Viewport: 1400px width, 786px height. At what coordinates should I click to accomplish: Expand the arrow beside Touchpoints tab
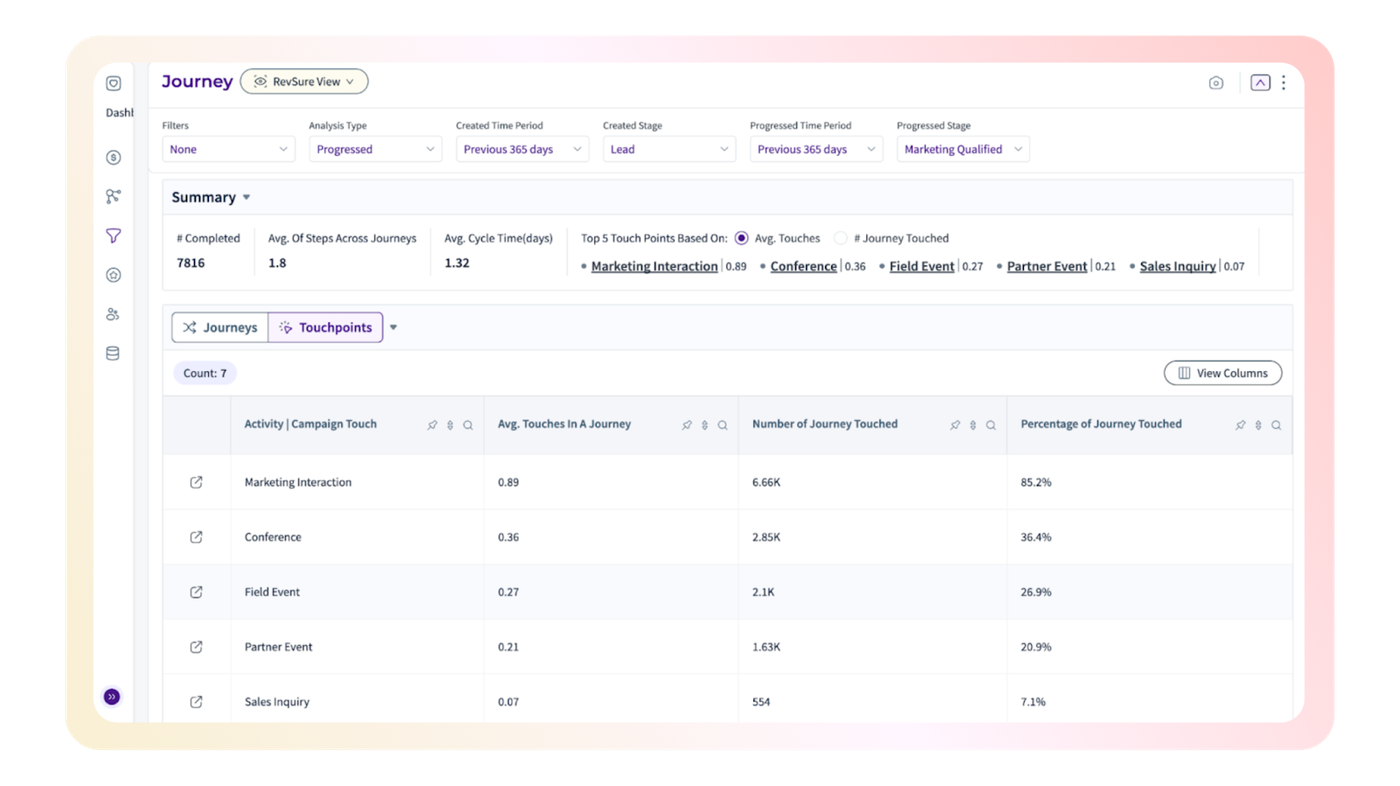pyautogui.click(x=393, y=328)
